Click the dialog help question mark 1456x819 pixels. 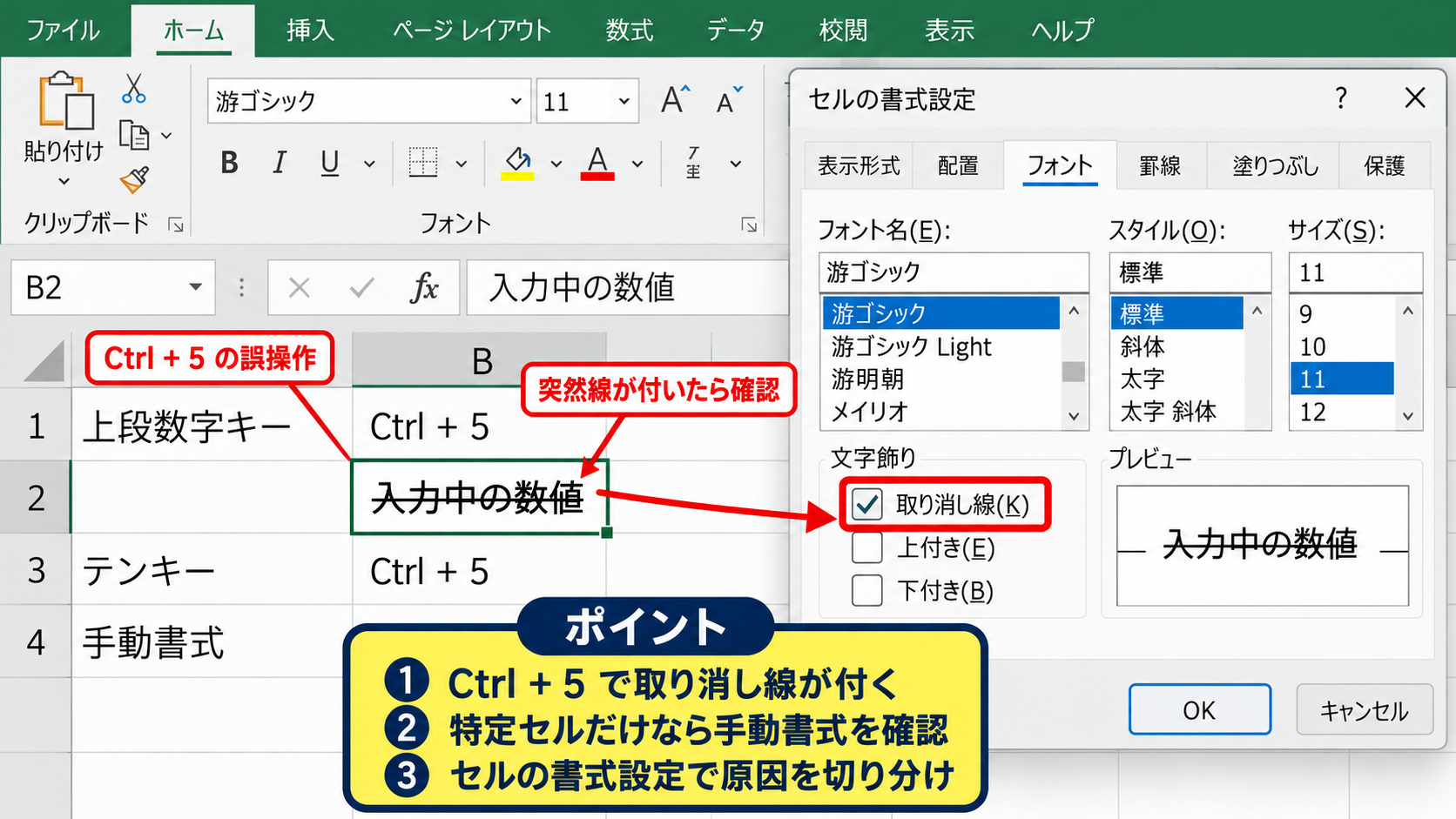point(1341,97)
